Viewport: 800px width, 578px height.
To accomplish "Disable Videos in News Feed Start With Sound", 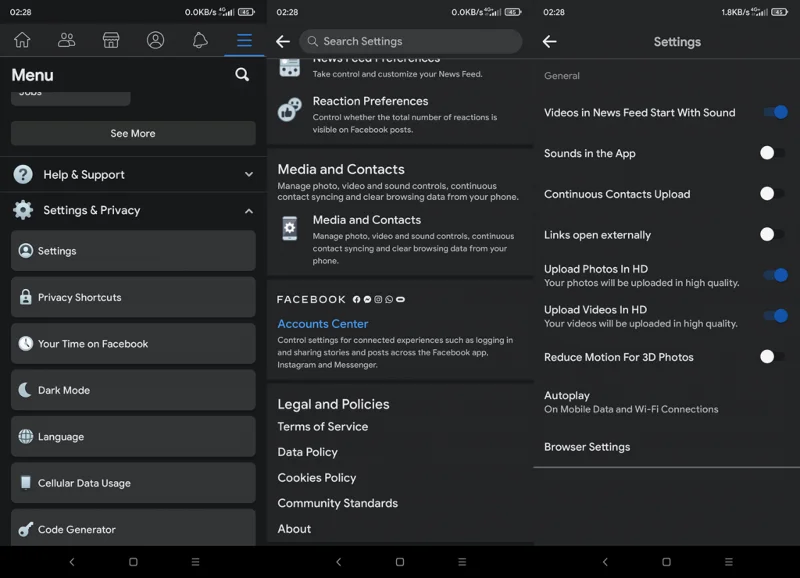I will click(x=775, y=112).
